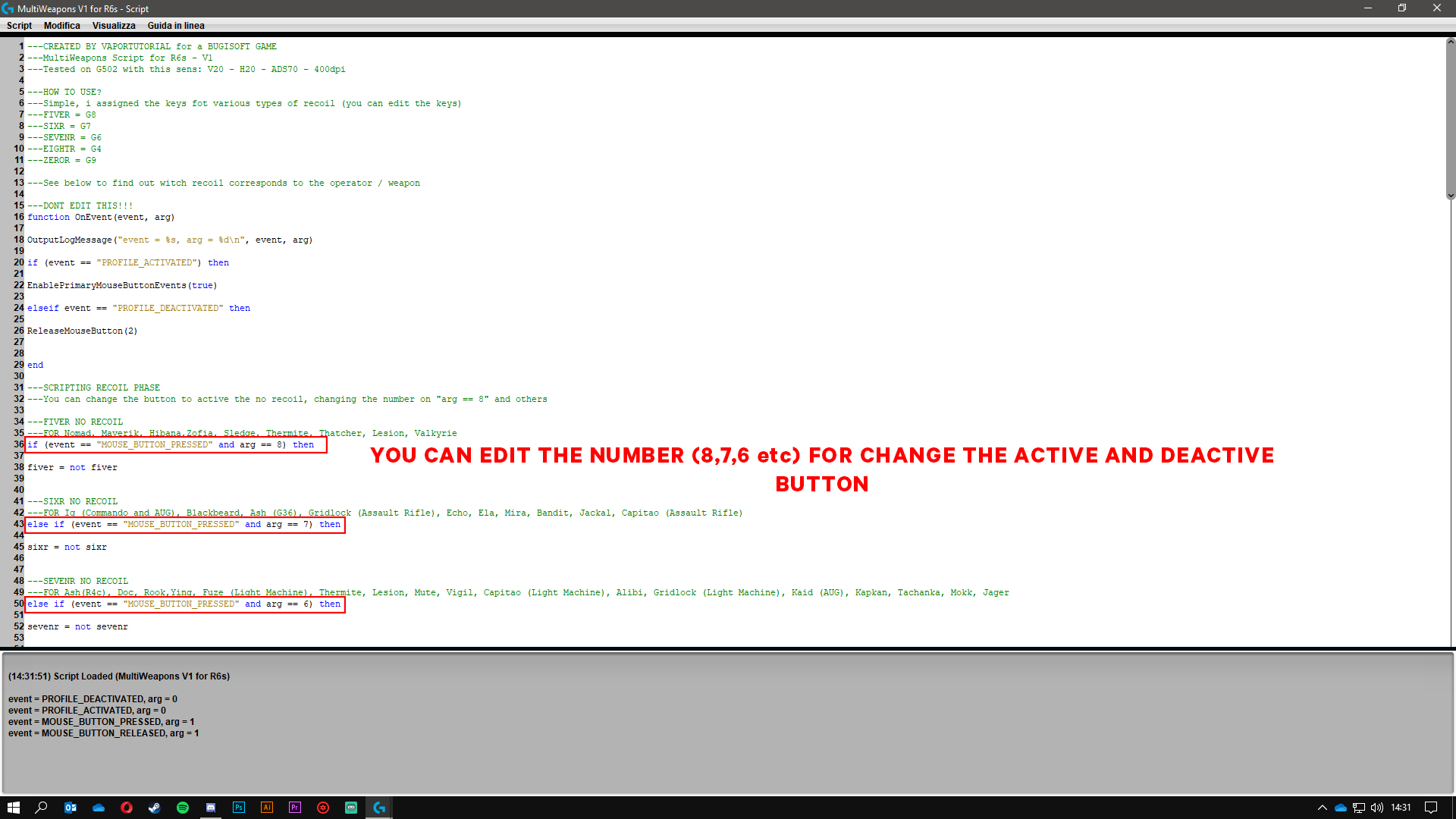Open Discord from the taskbar
The image size is (1456, 819).
211,808
